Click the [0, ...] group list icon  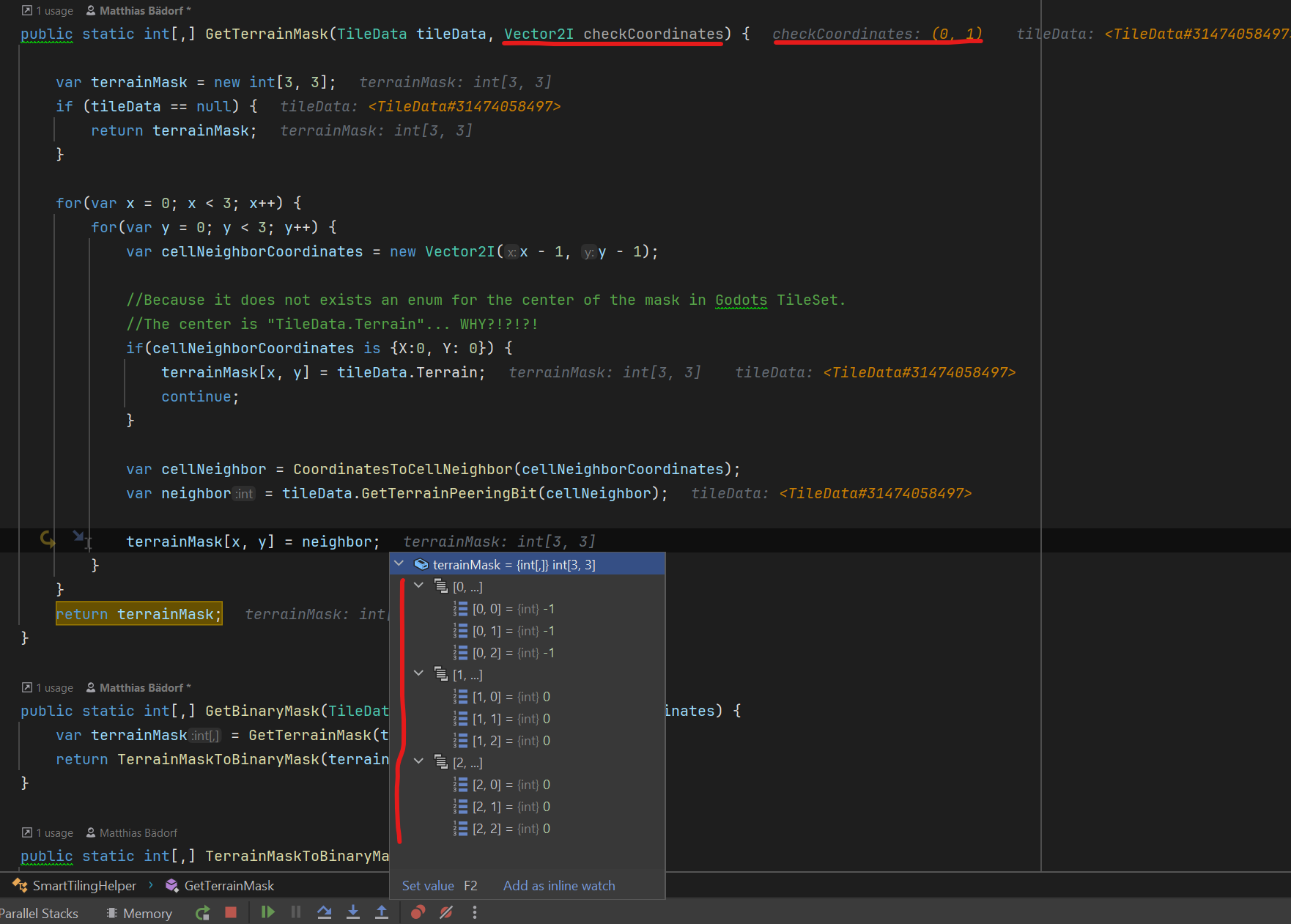coord(441,586)
